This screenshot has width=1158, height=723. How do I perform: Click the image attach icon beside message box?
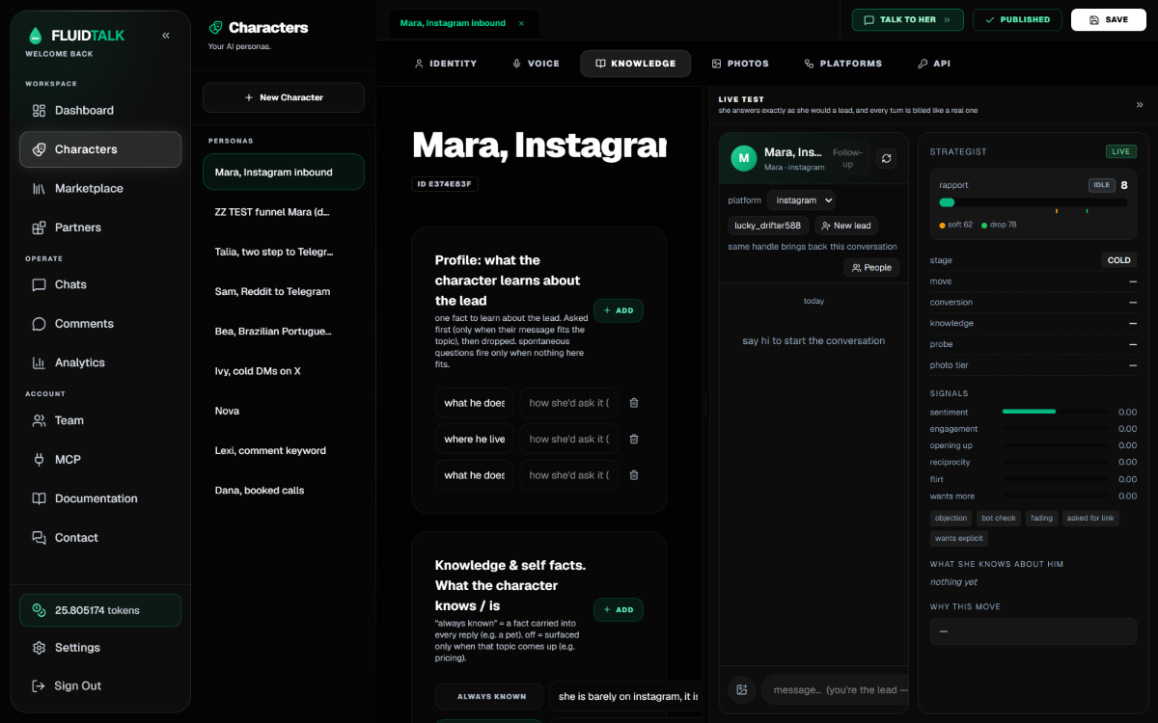pos(741,690)
